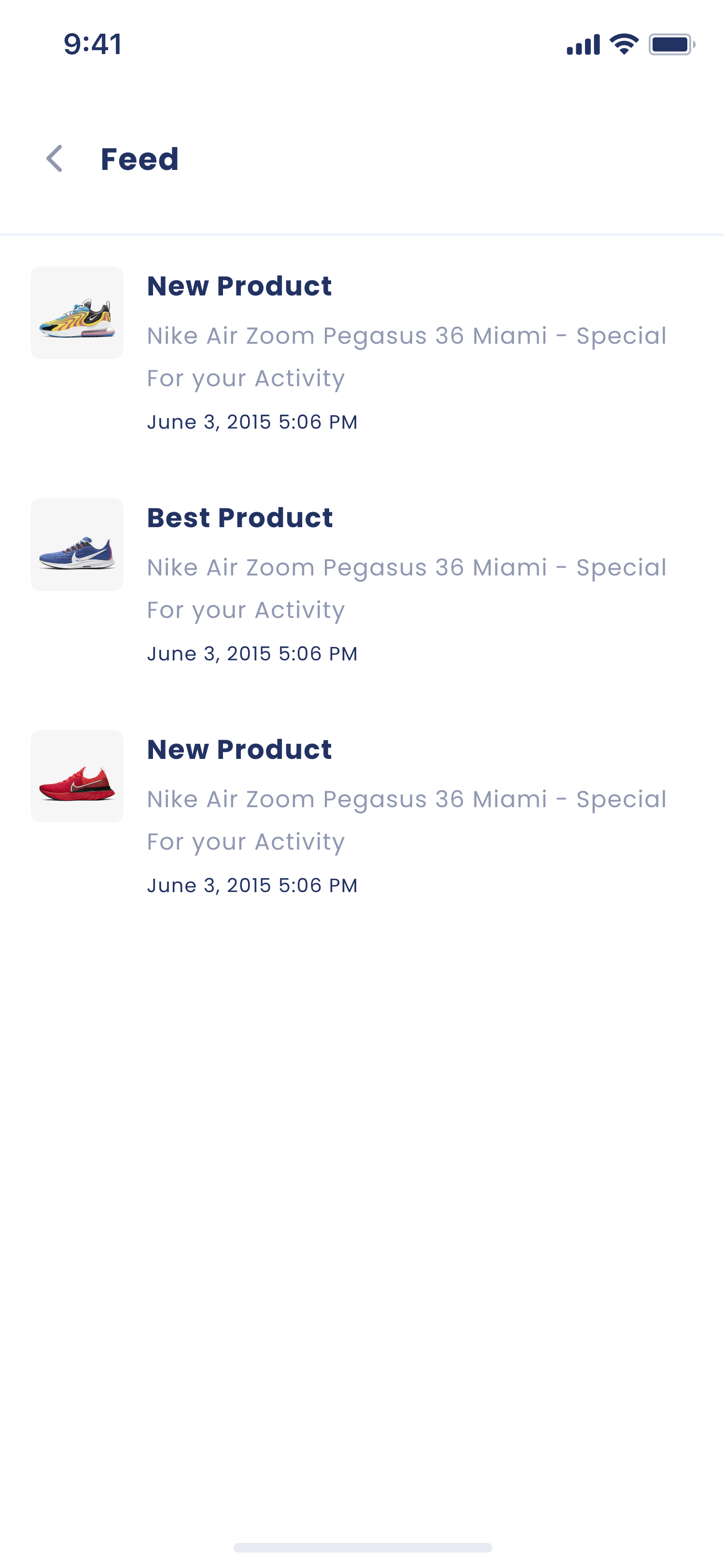Tap the home indicator bar

click(362, 1547)
